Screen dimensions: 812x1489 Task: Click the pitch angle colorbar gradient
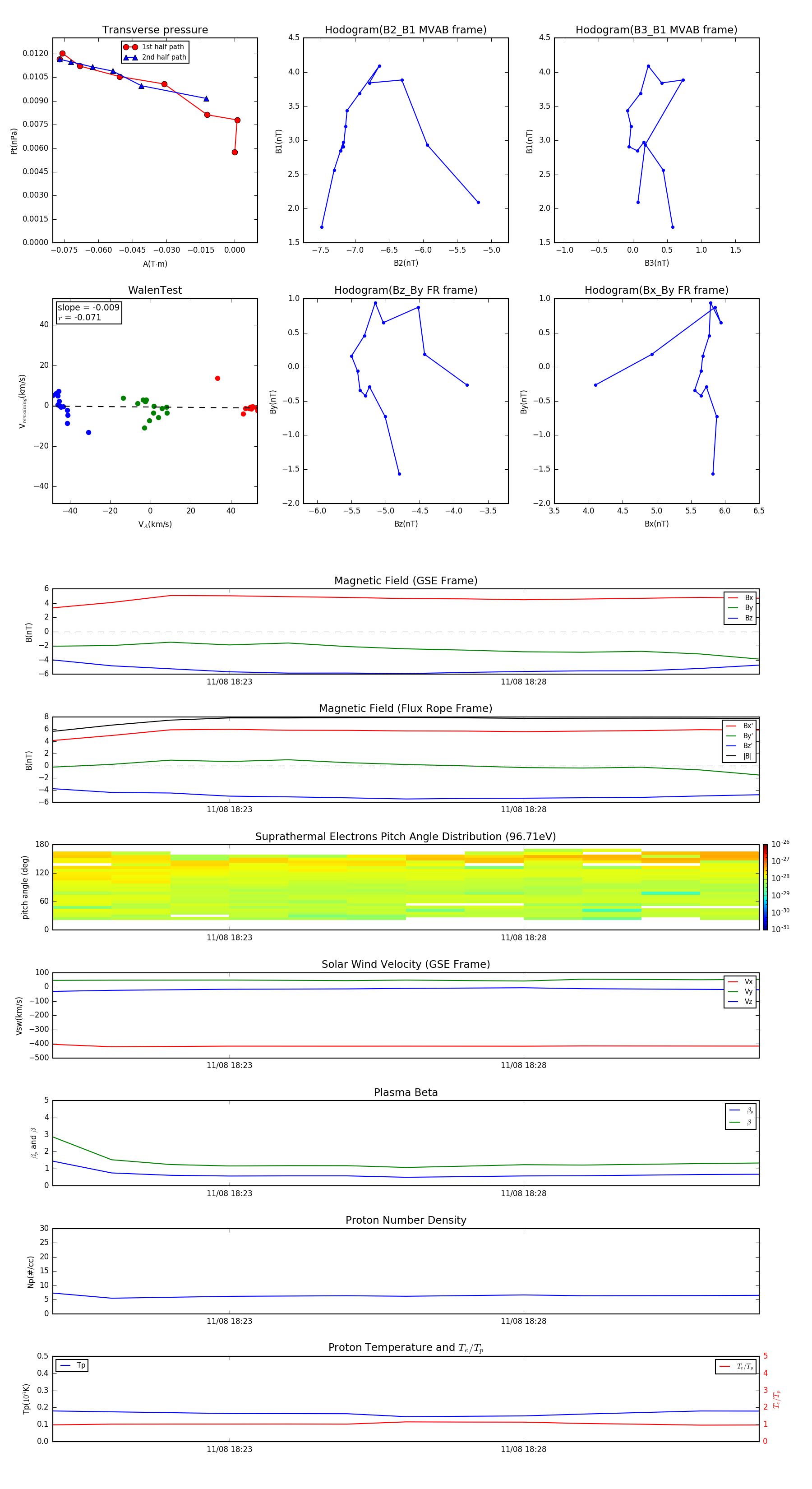point(765,887)
